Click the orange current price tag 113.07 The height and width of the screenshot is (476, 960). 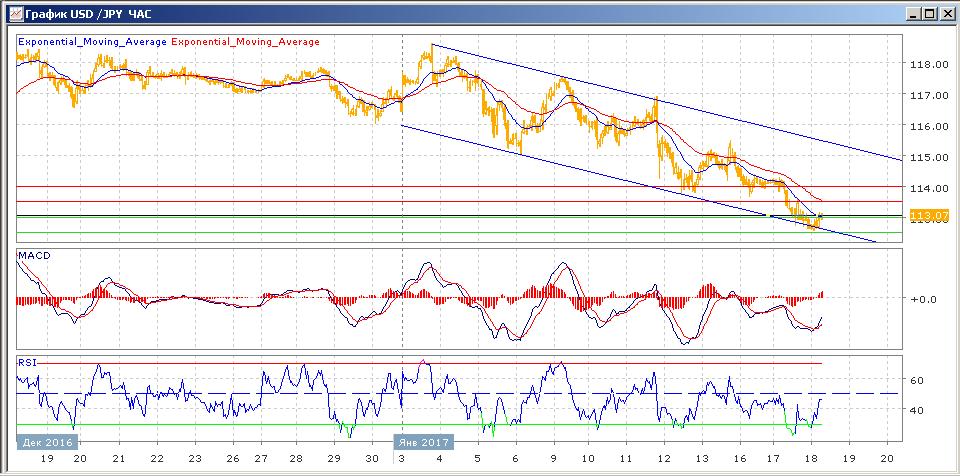point(926,215)
